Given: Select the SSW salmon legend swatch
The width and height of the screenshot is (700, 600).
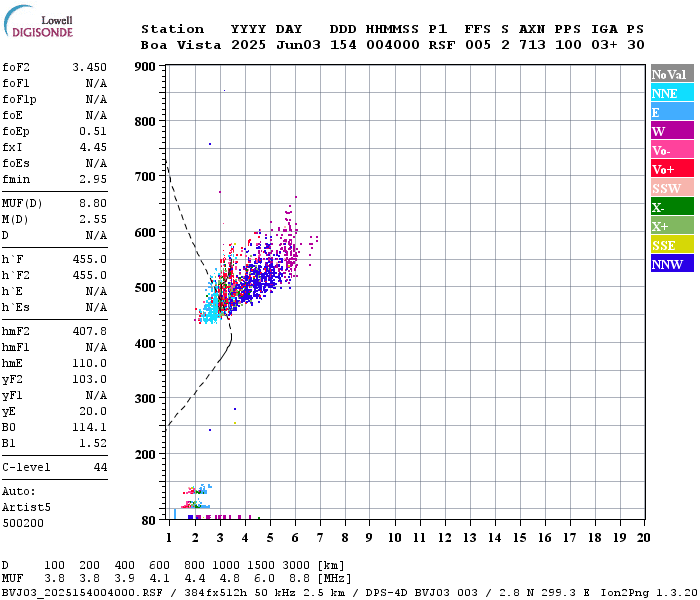Looking at the screenshot, I should coord(672,188).
